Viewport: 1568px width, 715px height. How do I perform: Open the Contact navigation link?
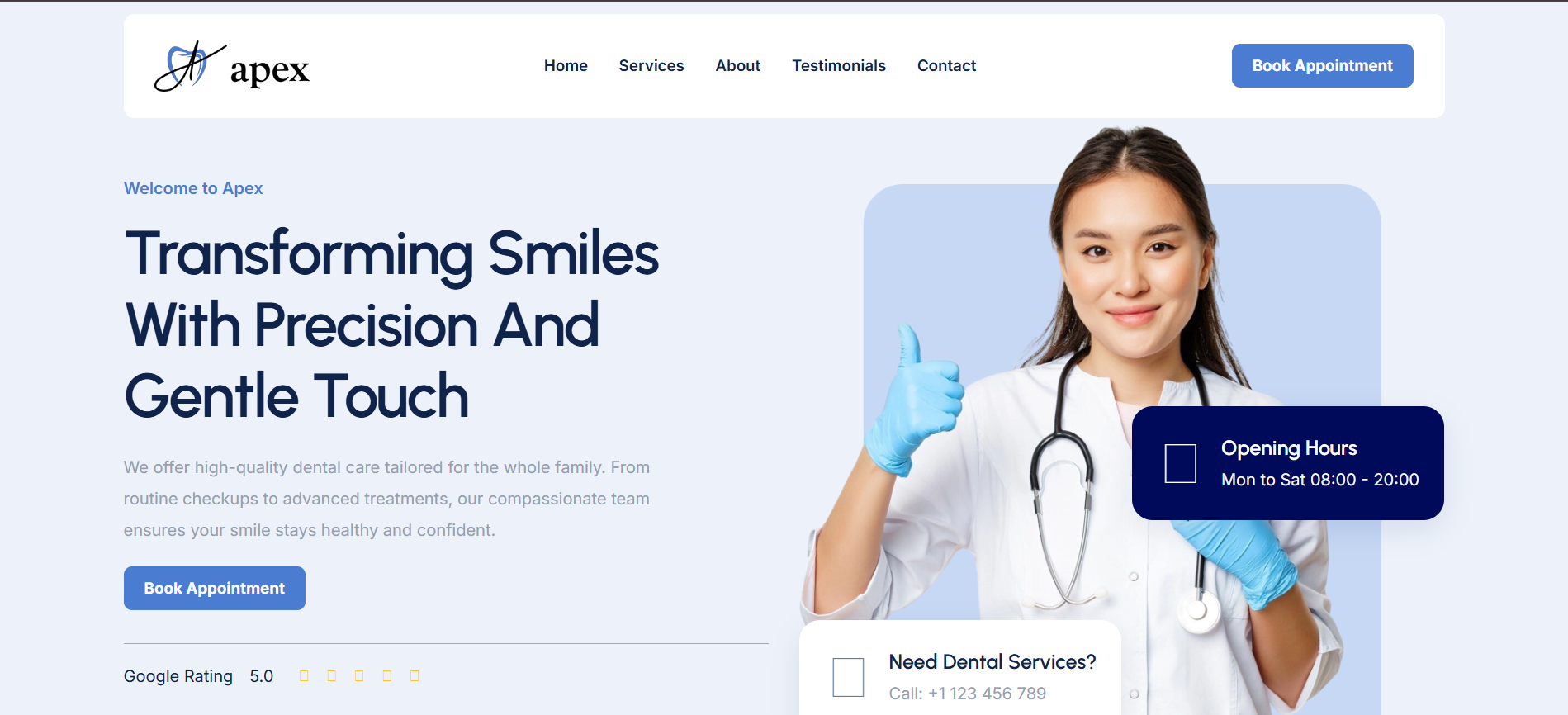[946, 65]
